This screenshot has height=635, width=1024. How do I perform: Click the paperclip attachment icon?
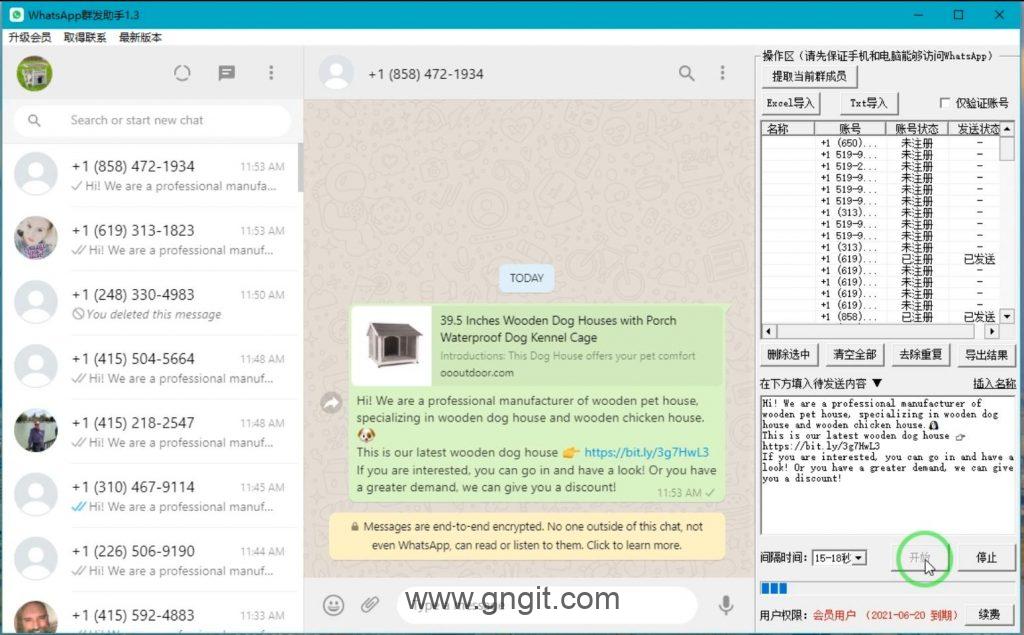(370, 604)
